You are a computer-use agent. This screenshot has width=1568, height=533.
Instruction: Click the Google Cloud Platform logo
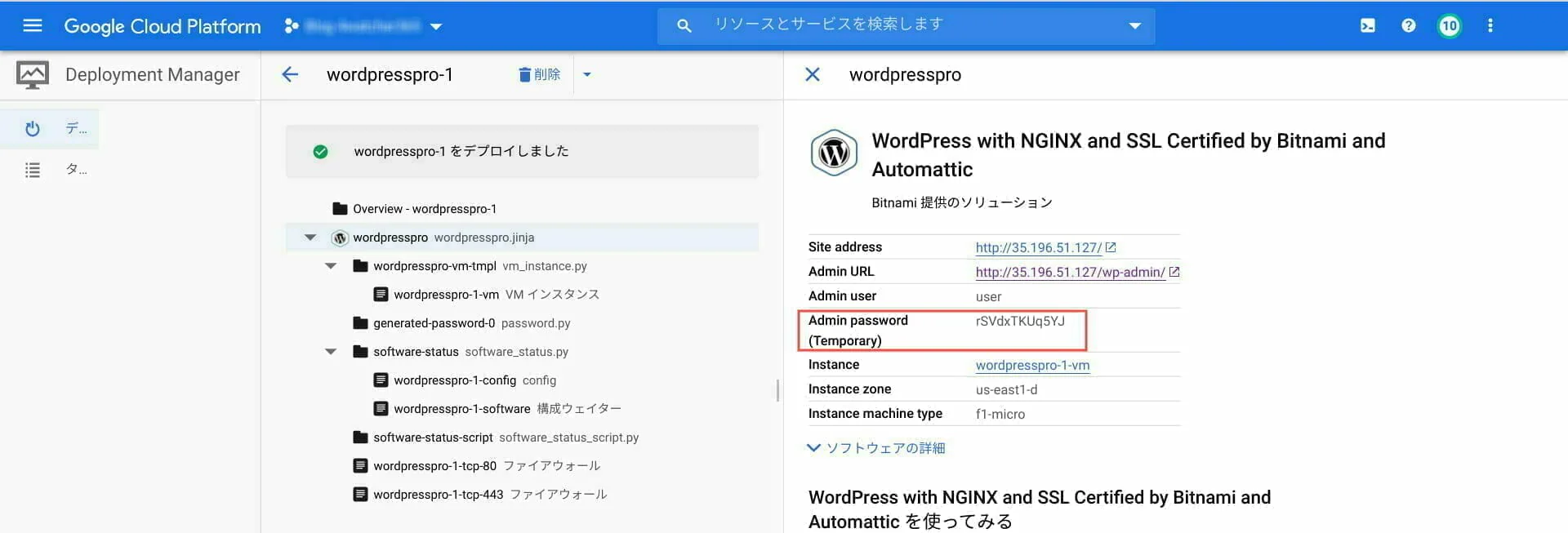click(163, 26)
